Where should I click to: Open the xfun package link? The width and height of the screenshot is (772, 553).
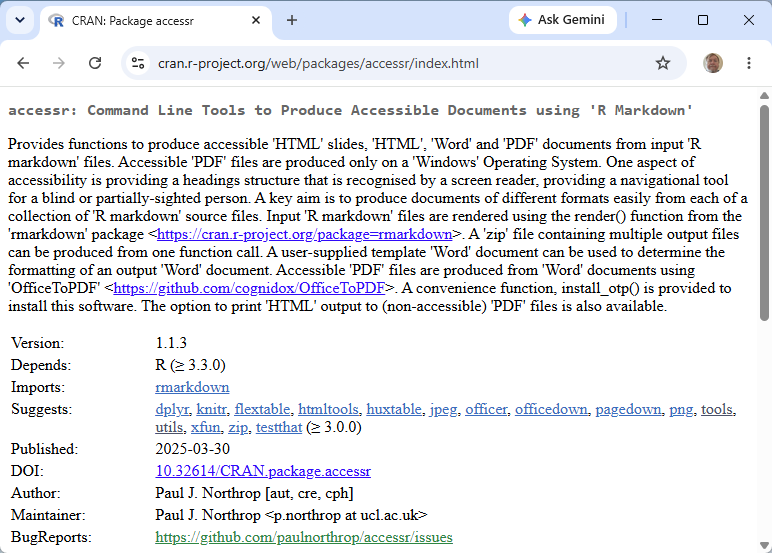[205, 427]
